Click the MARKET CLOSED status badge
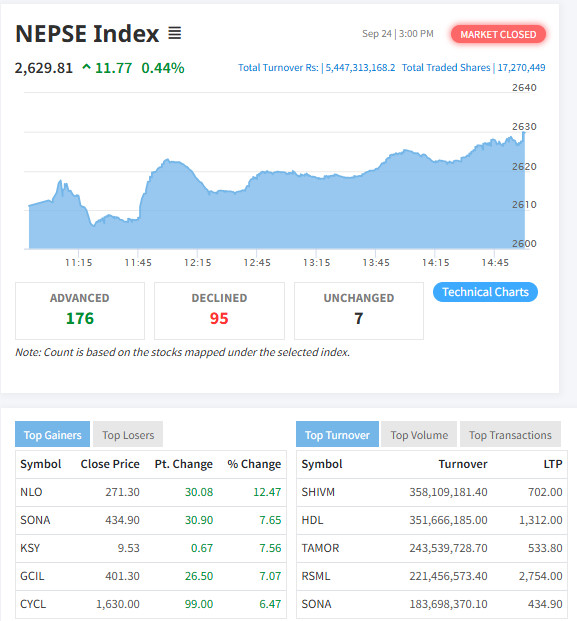 [498, 34]
